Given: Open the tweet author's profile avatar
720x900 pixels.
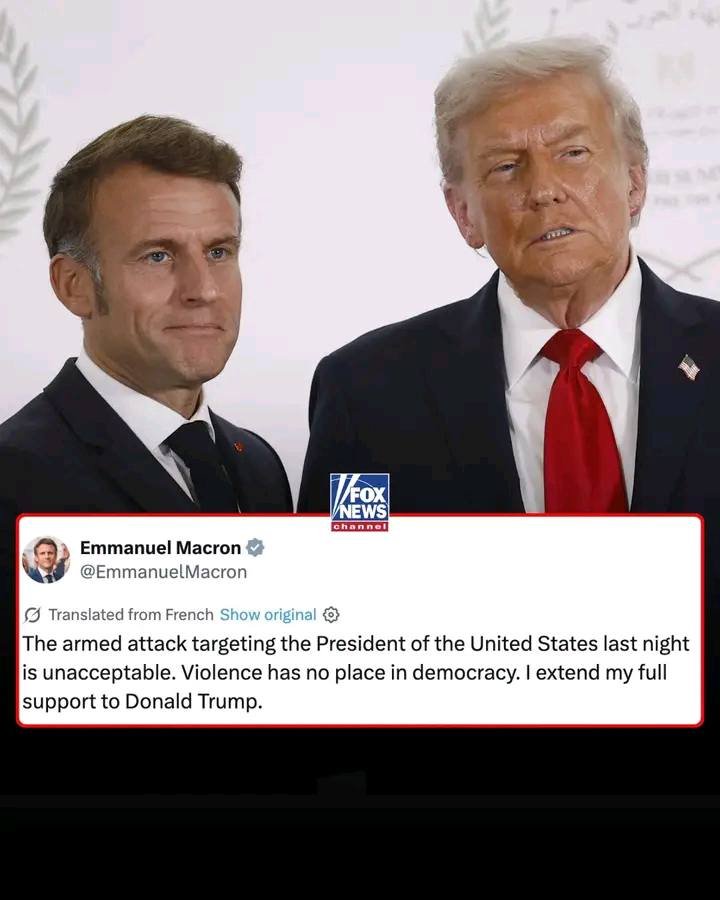Looking at the screenshot, I should click(x=46, y=560).
